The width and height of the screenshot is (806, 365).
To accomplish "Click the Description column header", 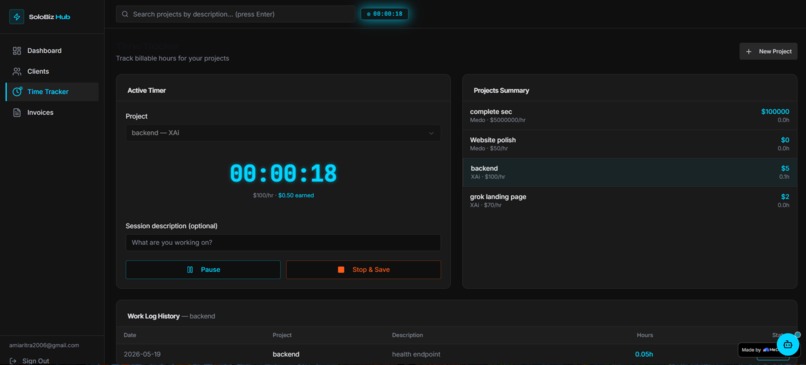I will coord(407,335).
